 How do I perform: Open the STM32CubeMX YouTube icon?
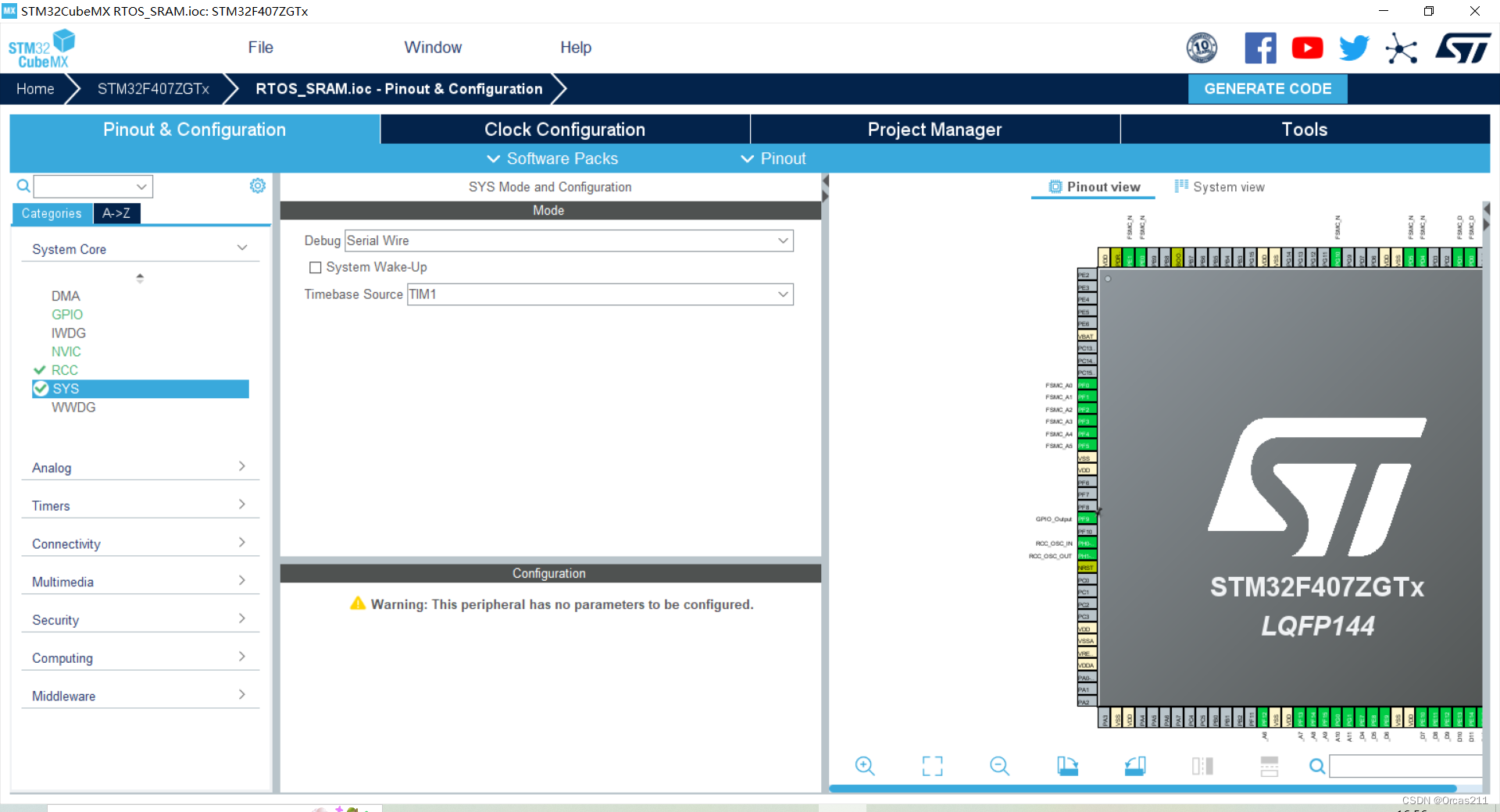(x=1307, y=48)
